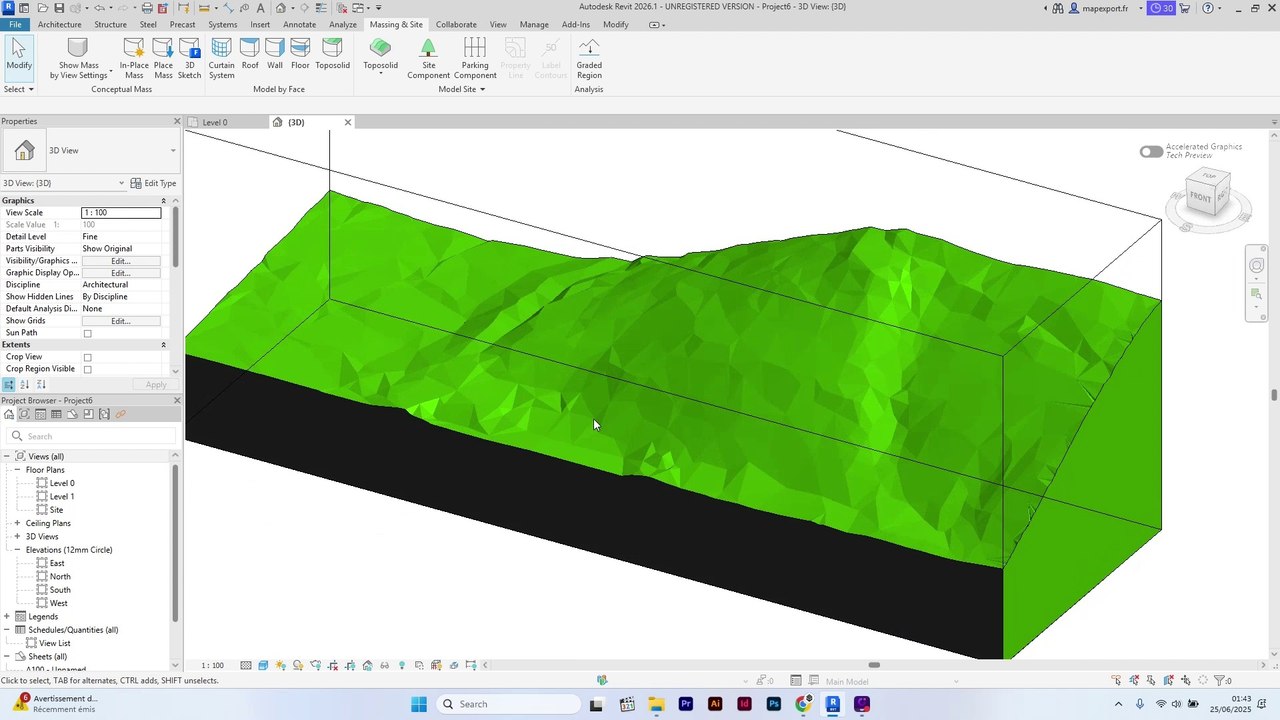
Task: Choose the Place Mass tool
Action: tap(163, 59)
